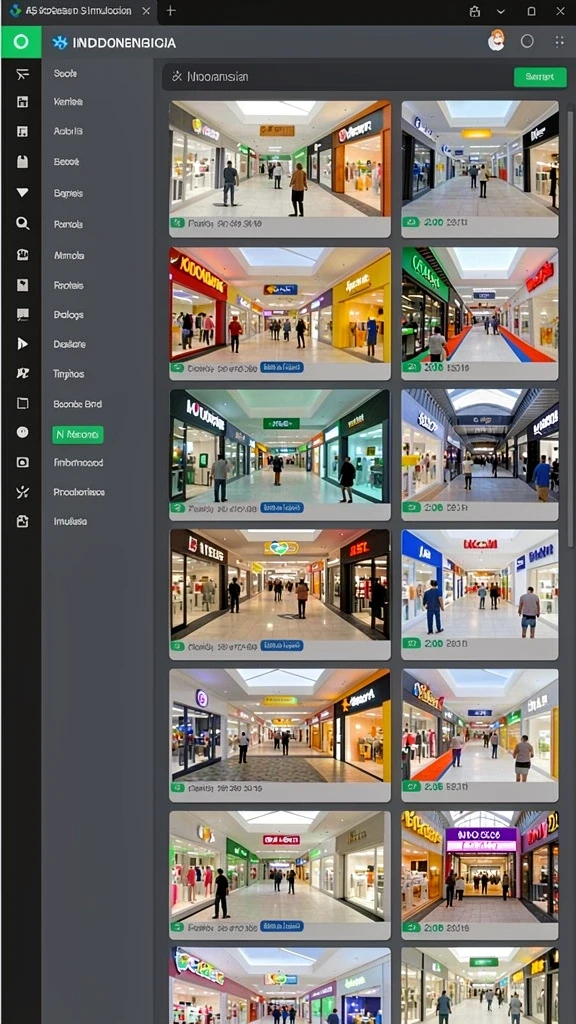Click the blue snowflake app logo
This screenshot has height=1024, width=576.
pos(60,43)
